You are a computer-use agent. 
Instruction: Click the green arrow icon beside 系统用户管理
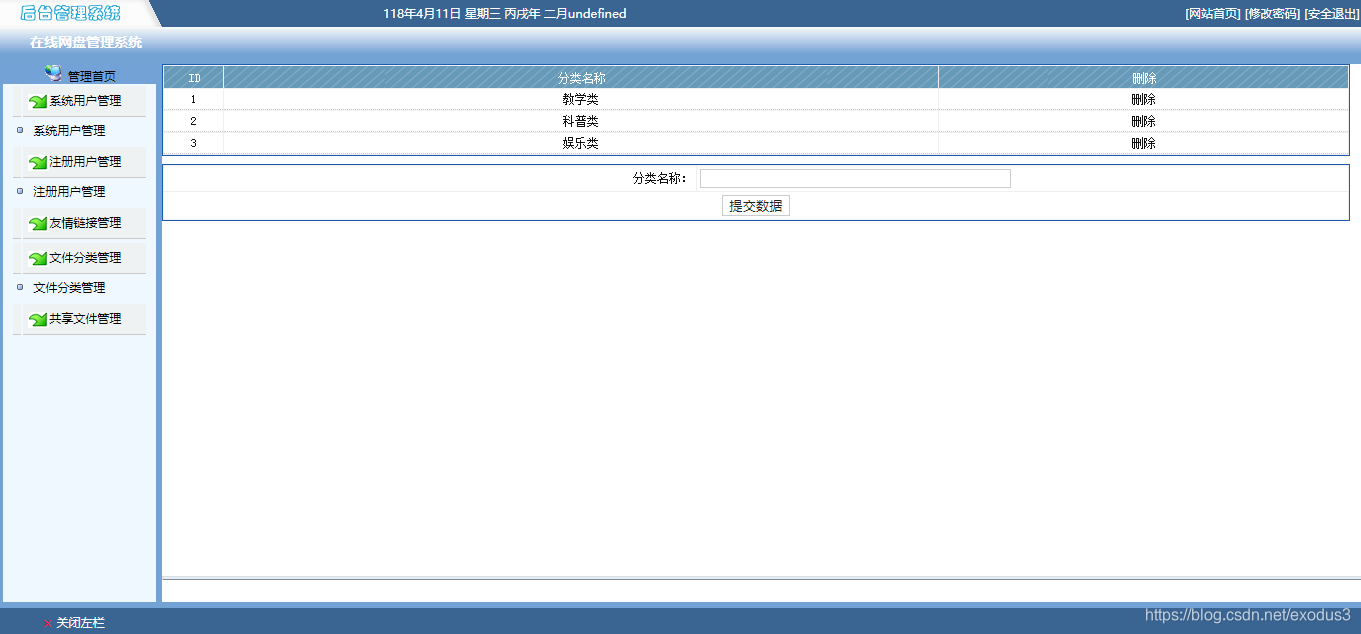(x=38, y=101)
